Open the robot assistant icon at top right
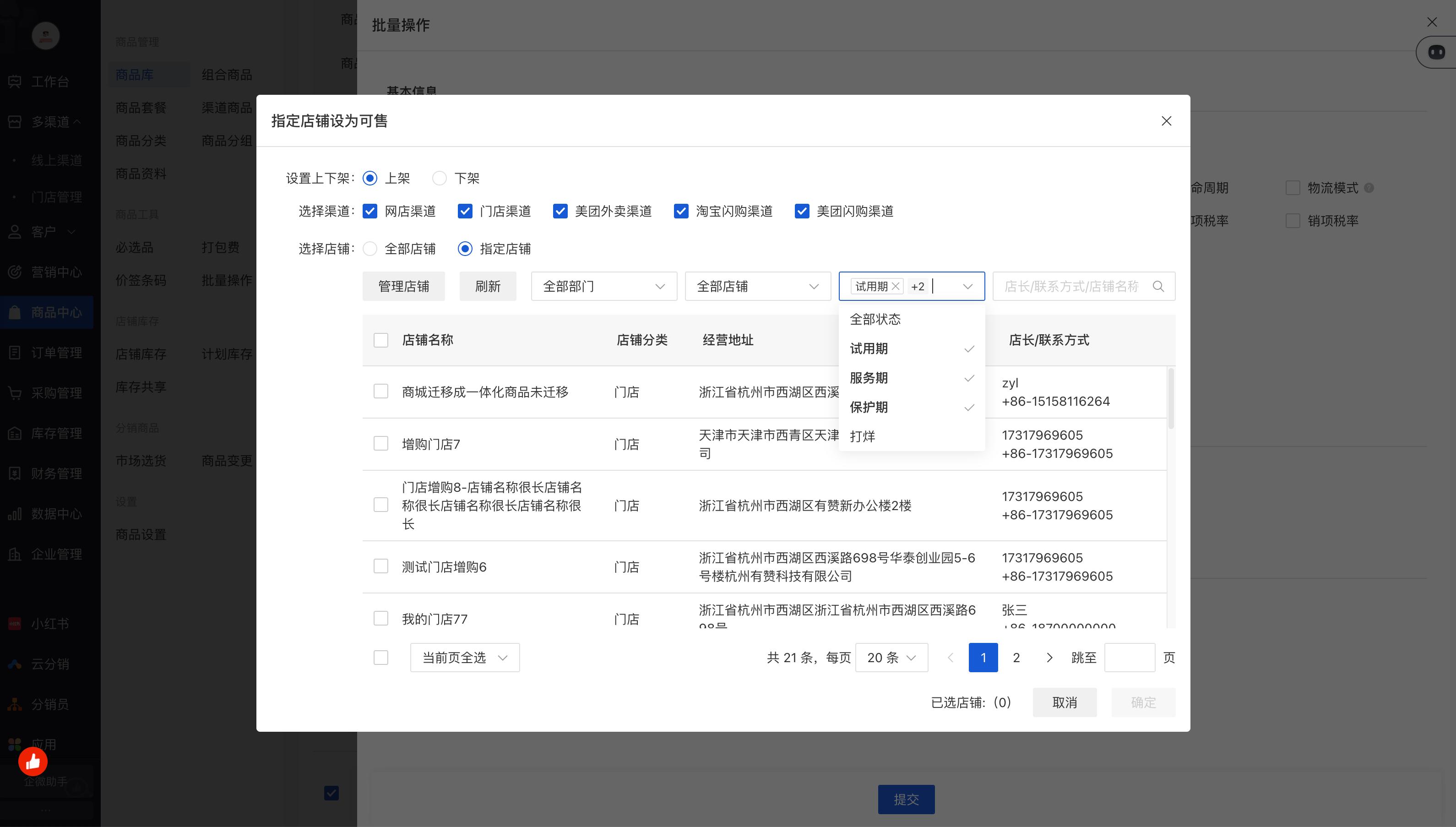 pyautogui.click(x=1437, y=52)
